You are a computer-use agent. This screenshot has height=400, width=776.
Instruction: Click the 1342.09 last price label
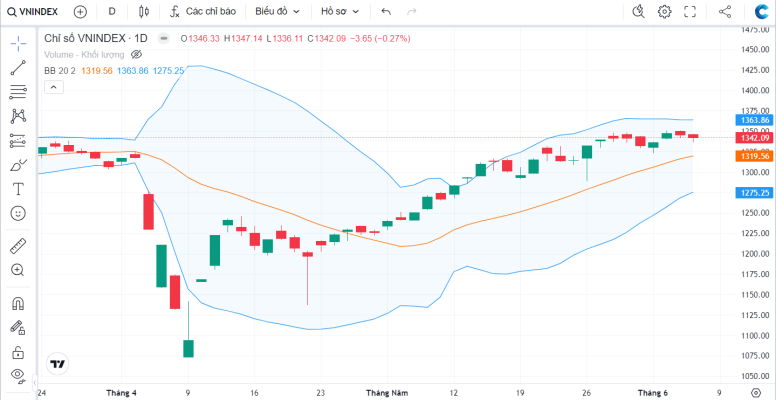point(755,138)
